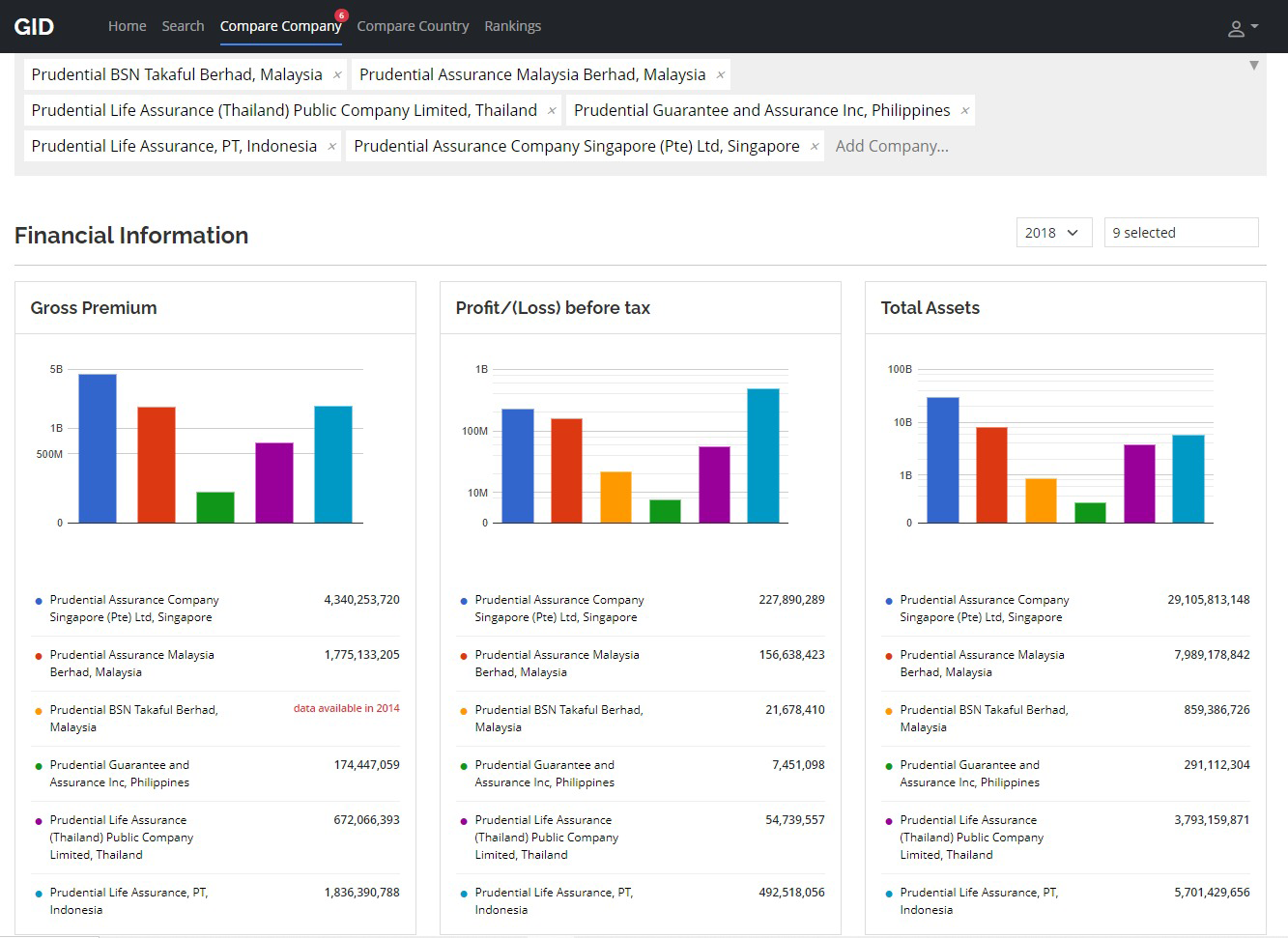Click Profit value 156,638,423
This screenshot has height=938, width=1288.
[791, 655]
